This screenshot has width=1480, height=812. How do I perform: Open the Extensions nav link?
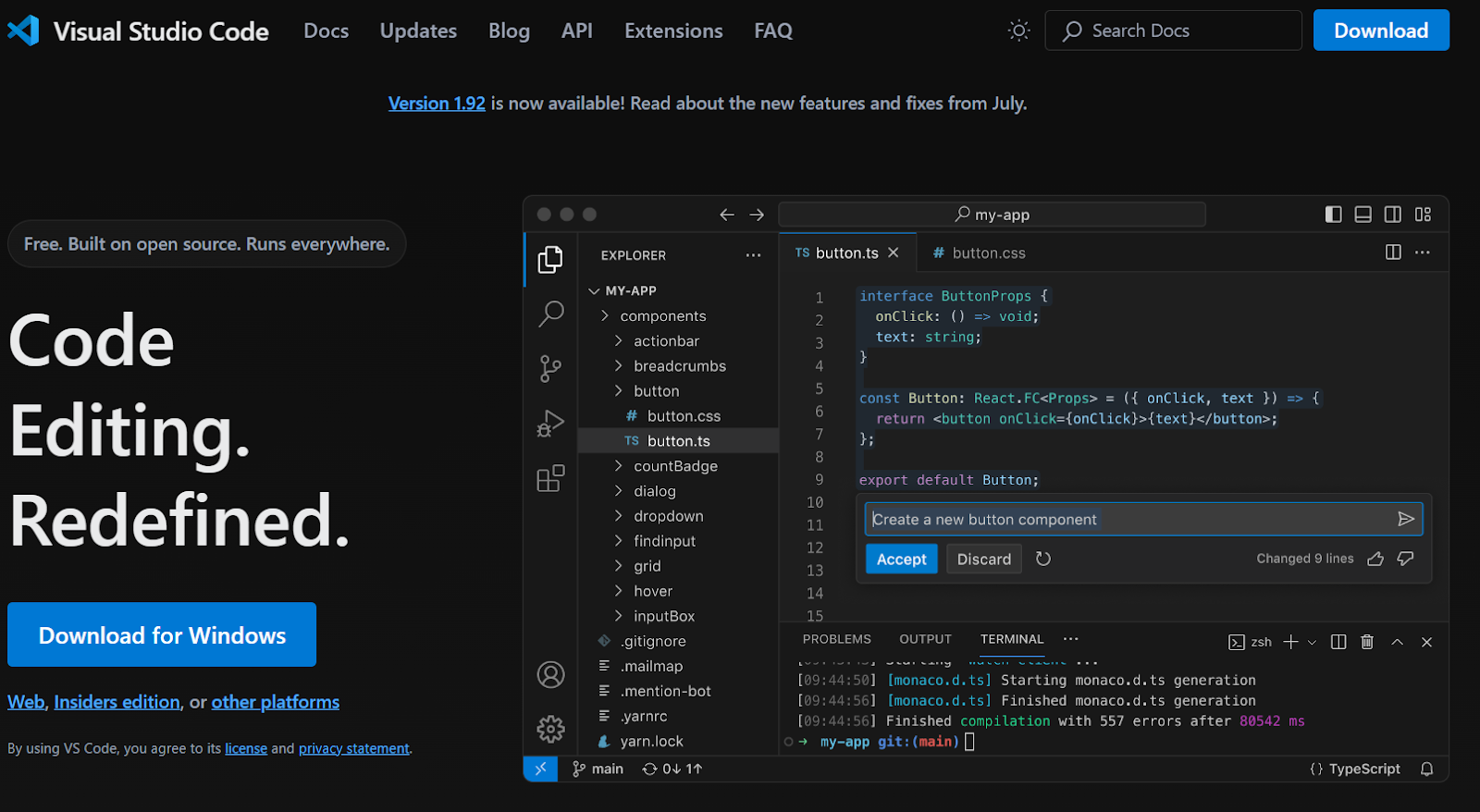pyautogui.click(x=673, y=31)
